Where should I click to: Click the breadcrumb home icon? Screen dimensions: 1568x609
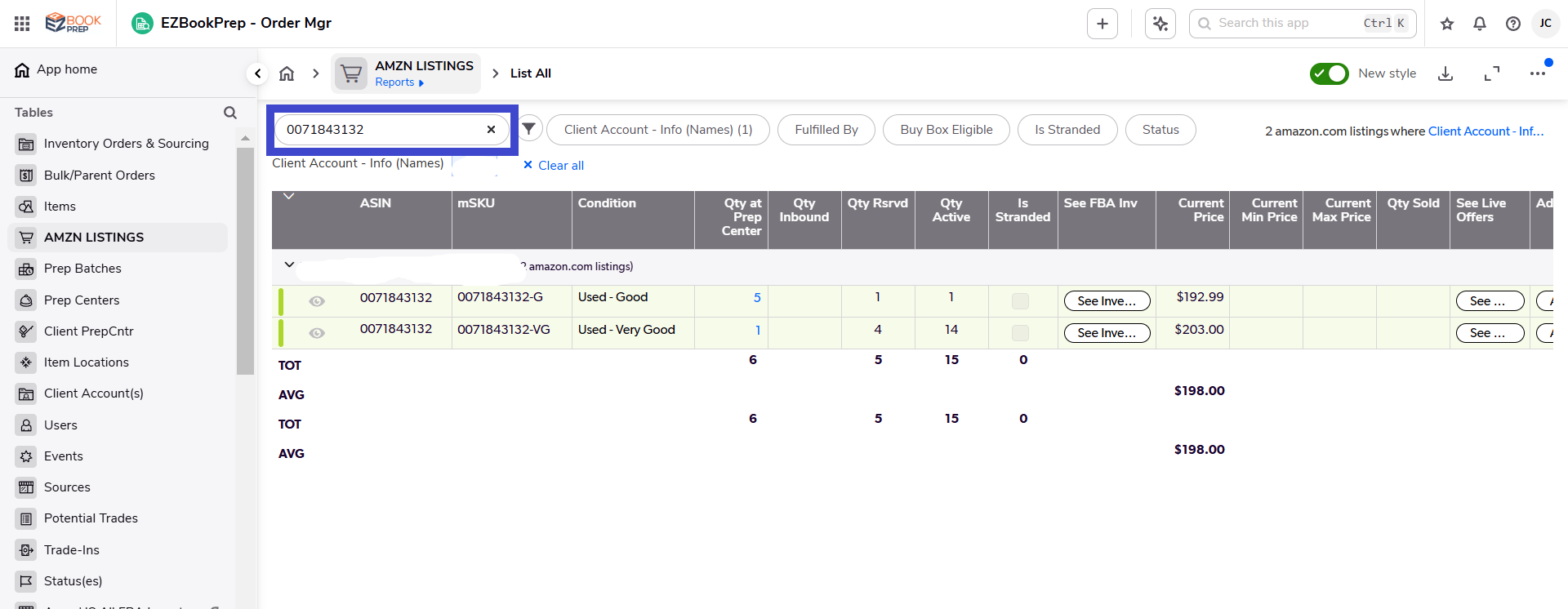[x=287, y=73]
